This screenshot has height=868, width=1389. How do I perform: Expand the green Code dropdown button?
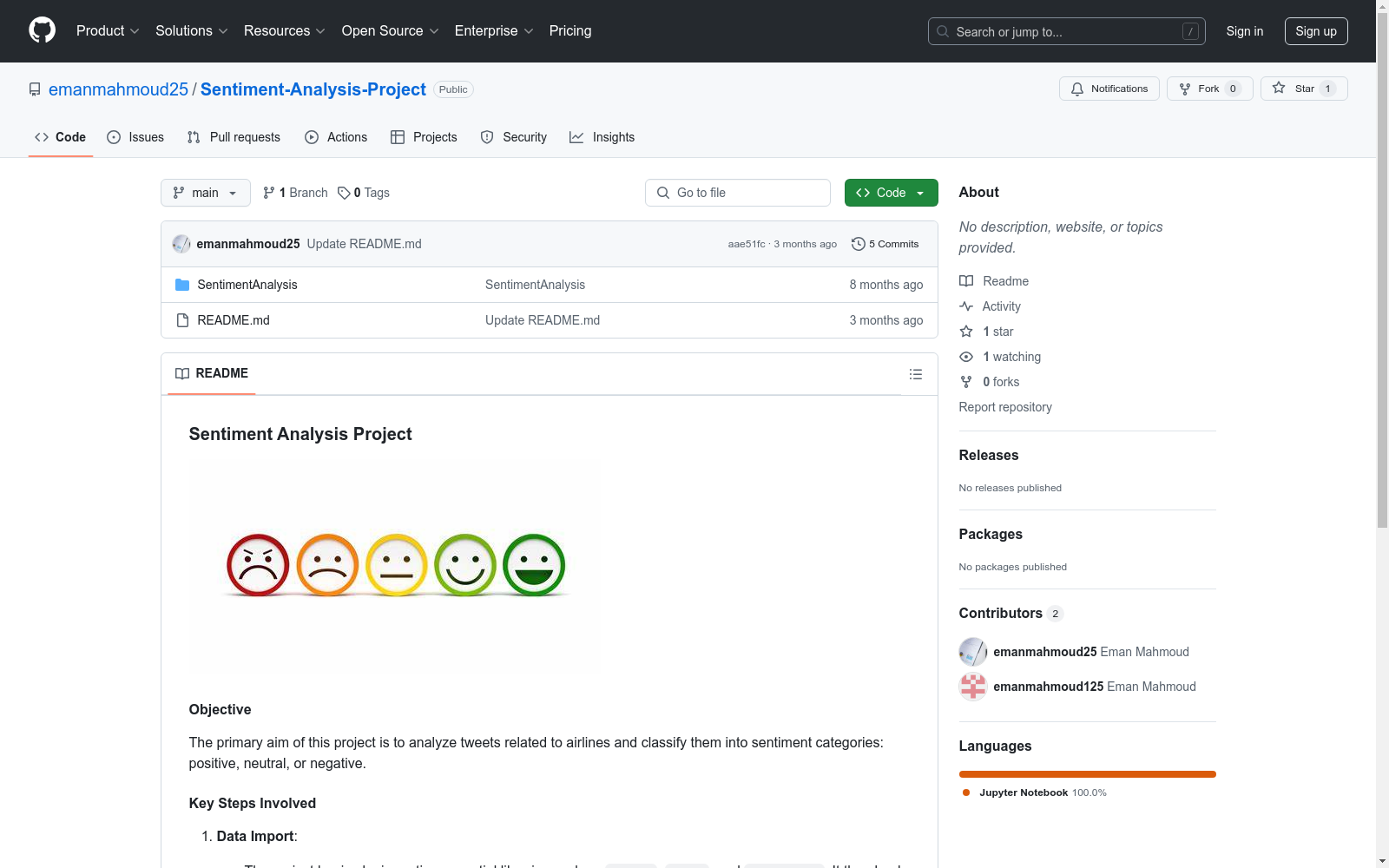point(892,193)
